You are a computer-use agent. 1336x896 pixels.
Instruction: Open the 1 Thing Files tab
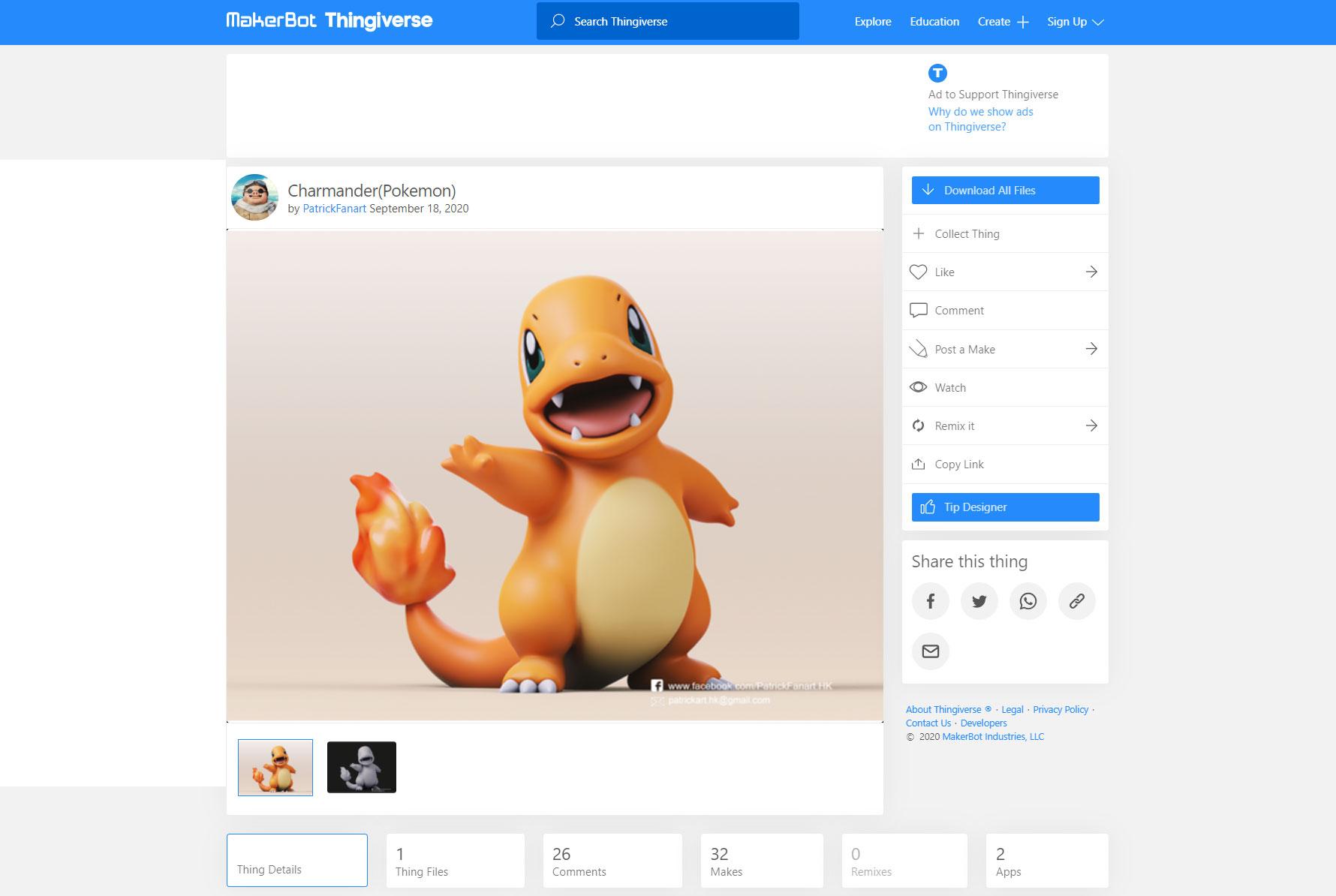[x=456, y=860]
